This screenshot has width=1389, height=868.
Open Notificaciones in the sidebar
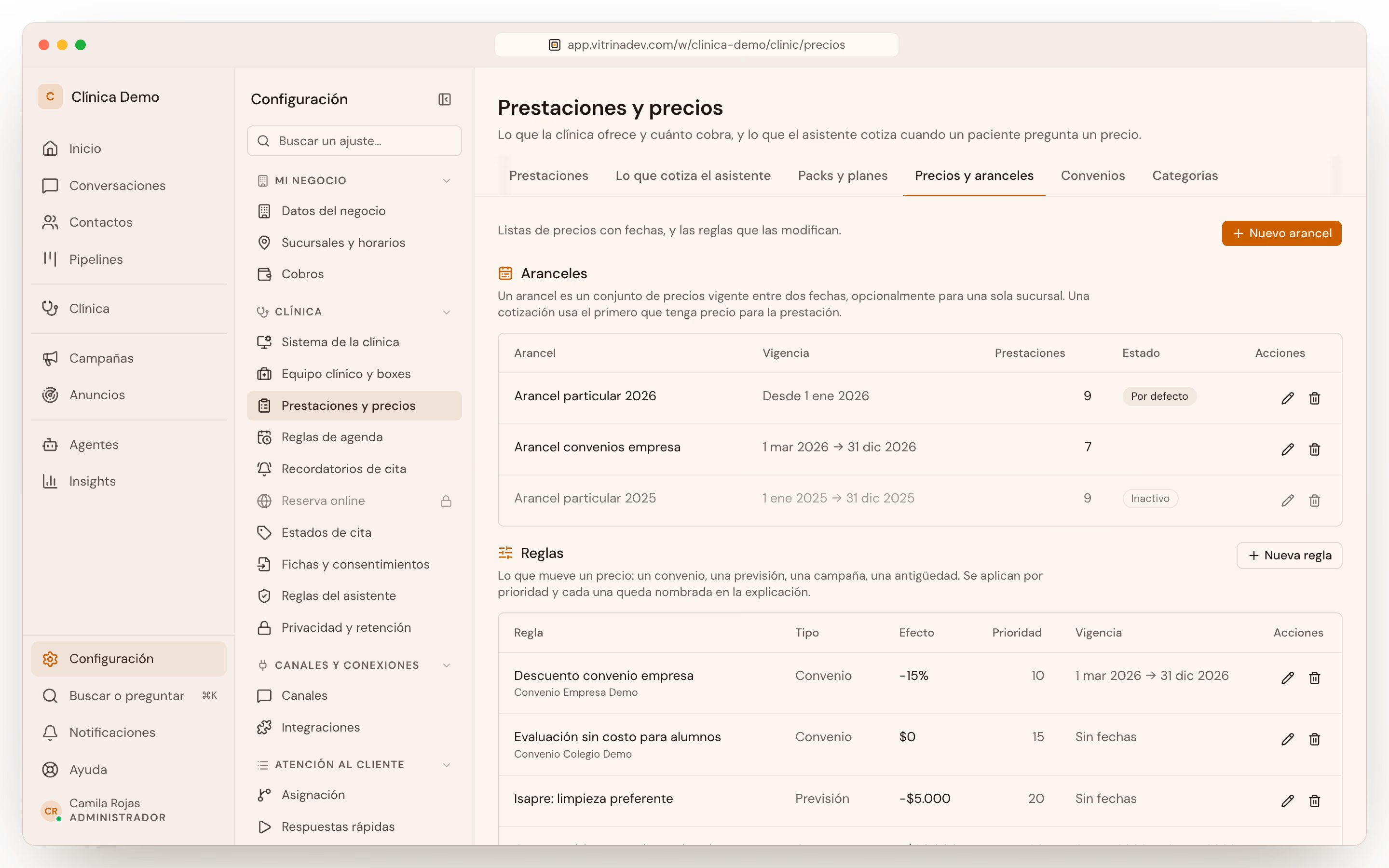pyautogui.click(x=129, y=732)
